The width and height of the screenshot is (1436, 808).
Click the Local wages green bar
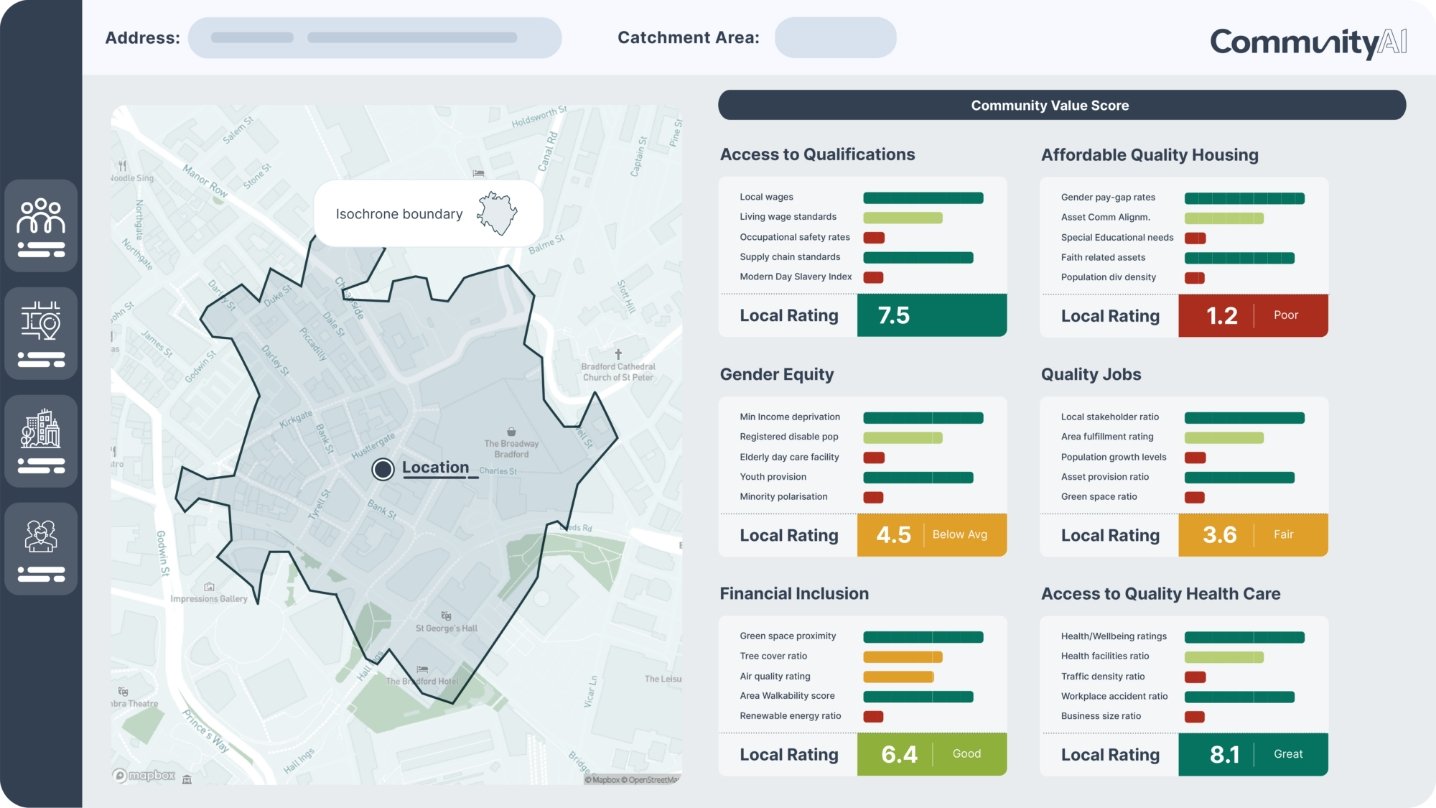(x=922, y=198)
